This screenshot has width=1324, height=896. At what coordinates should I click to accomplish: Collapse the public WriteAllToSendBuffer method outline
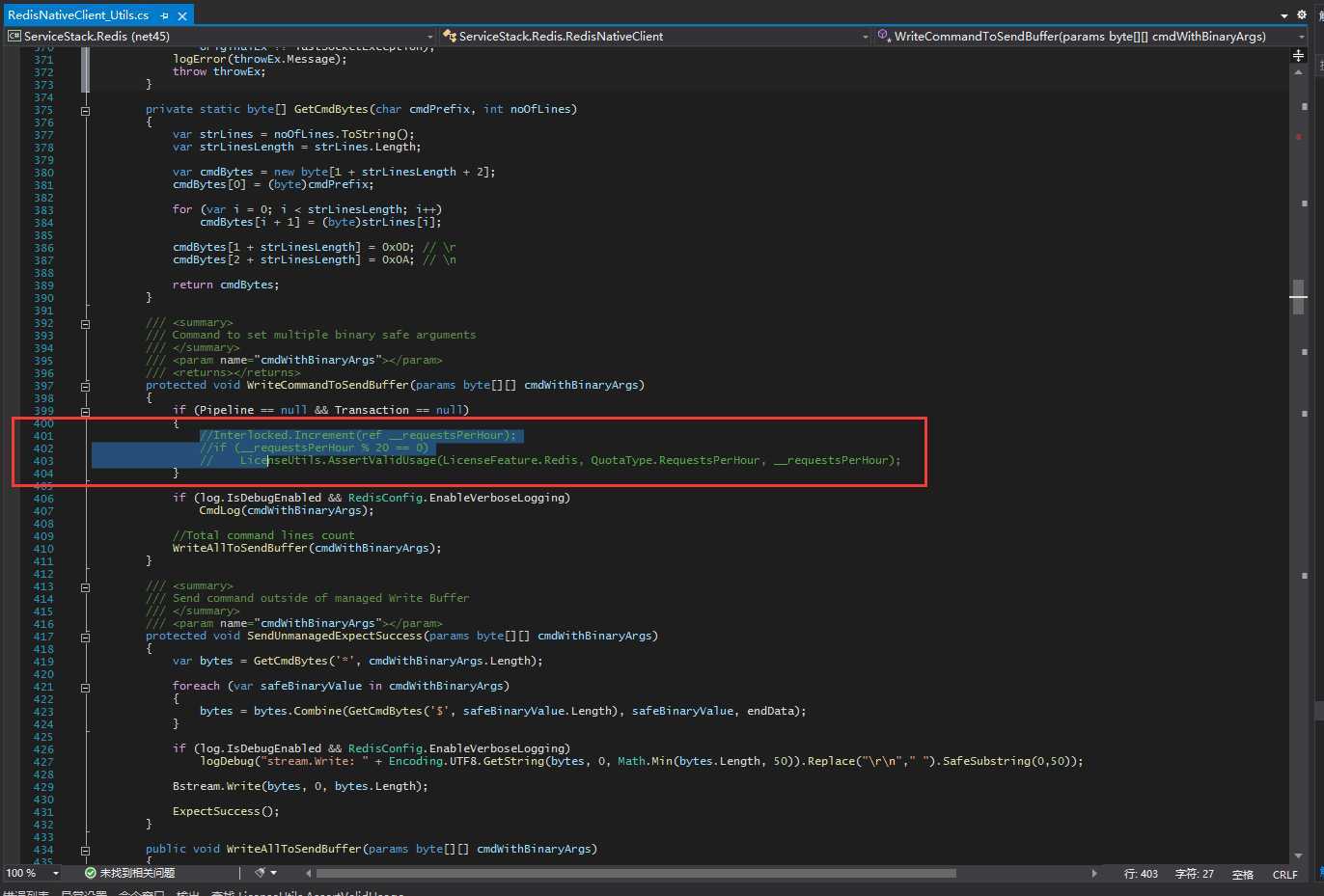tap(85, 850)
